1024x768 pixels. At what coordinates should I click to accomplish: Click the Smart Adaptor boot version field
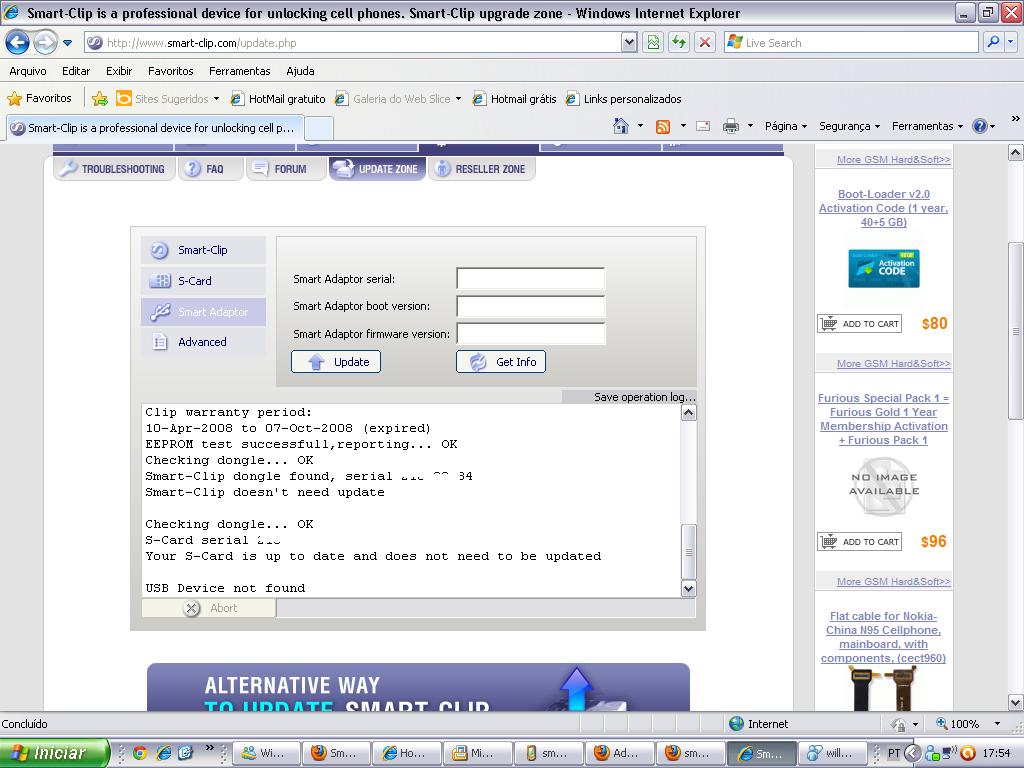(531, 306)
